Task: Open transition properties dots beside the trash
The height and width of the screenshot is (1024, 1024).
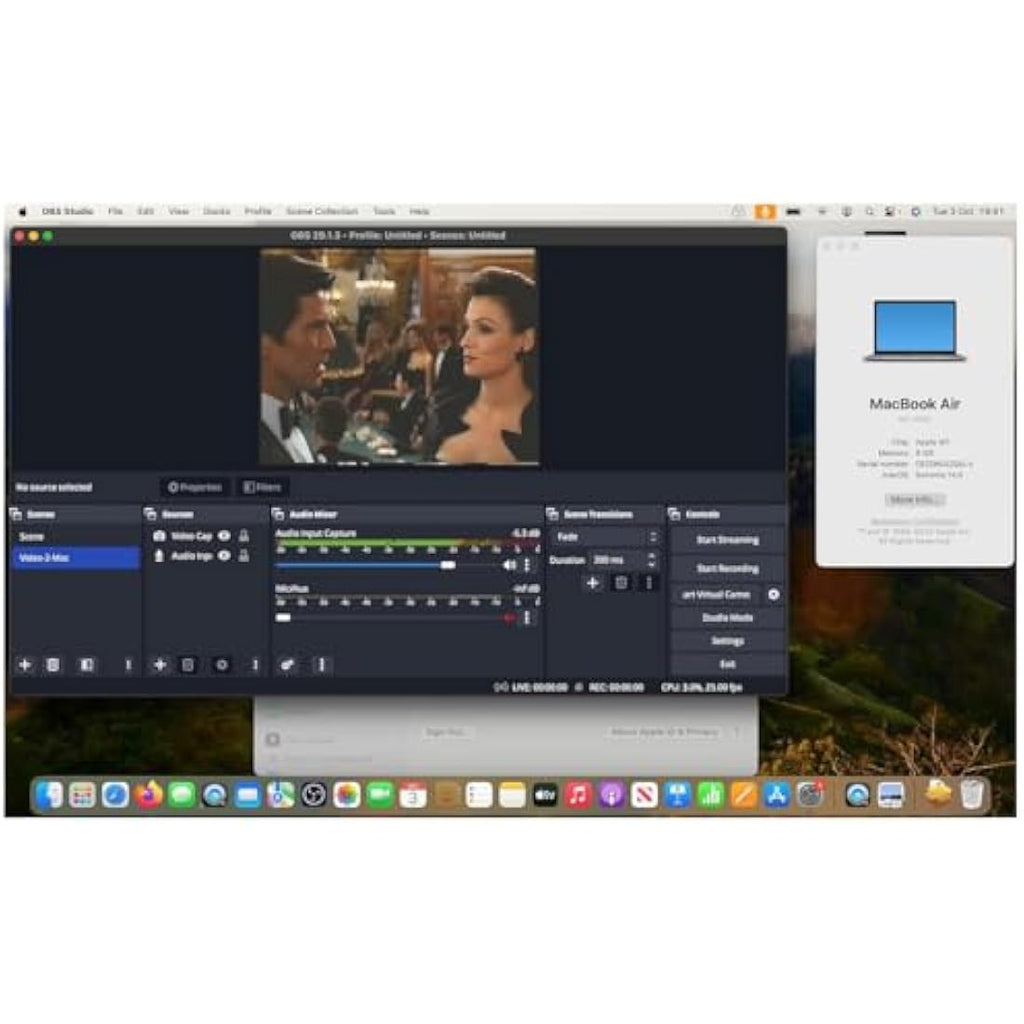Action: [648, 583]
